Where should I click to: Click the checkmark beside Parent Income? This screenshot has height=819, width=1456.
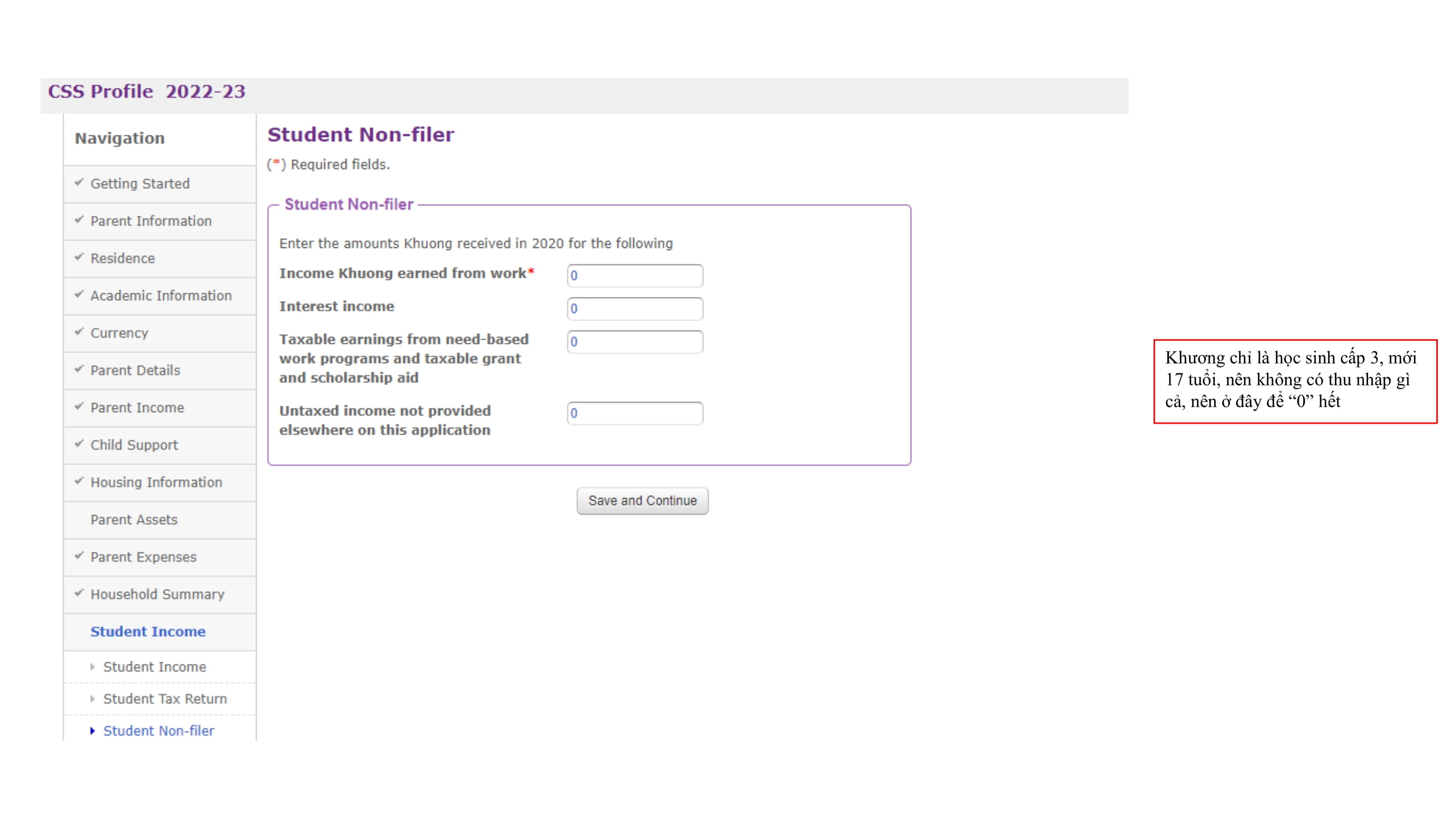[79, 407]
